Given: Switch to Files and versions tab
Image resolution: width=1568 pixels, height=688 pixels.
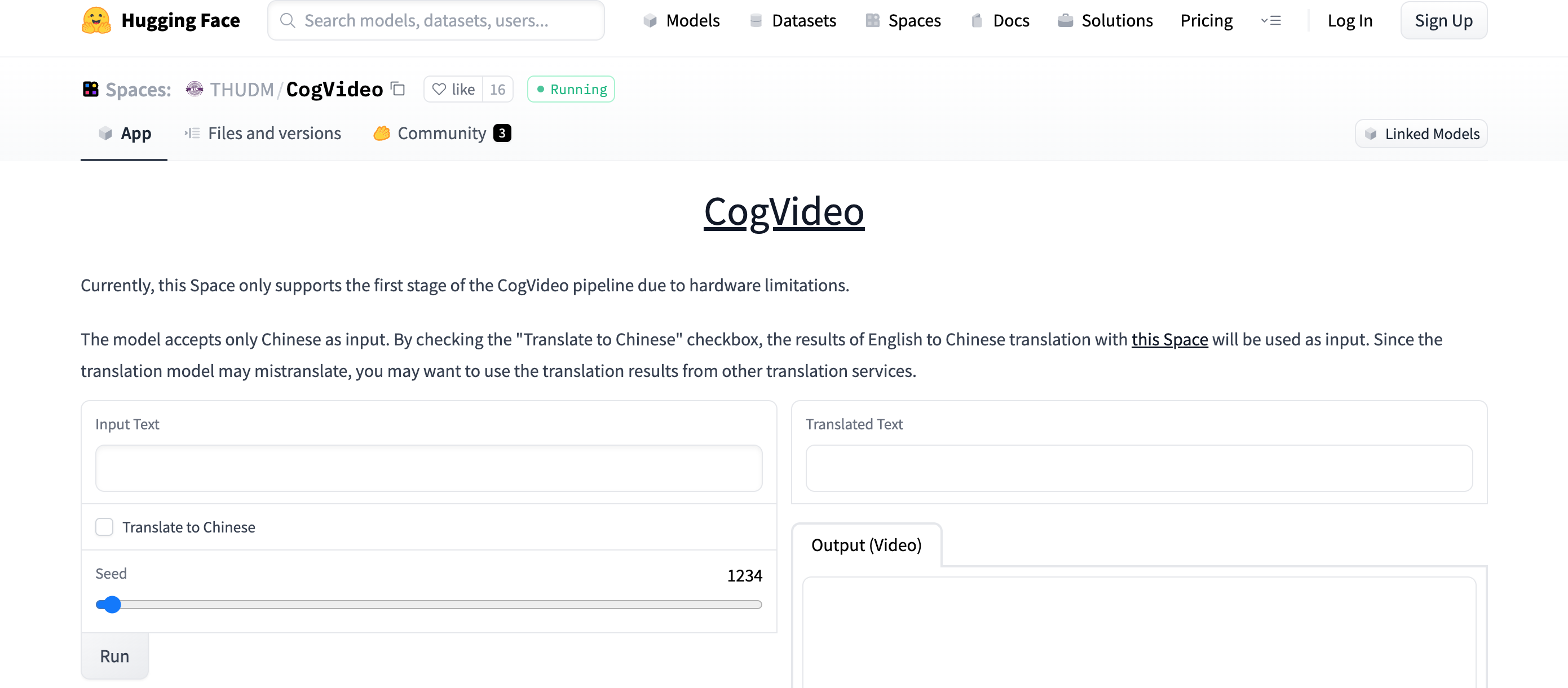Looking at the screenshot, I should point(262,134).
